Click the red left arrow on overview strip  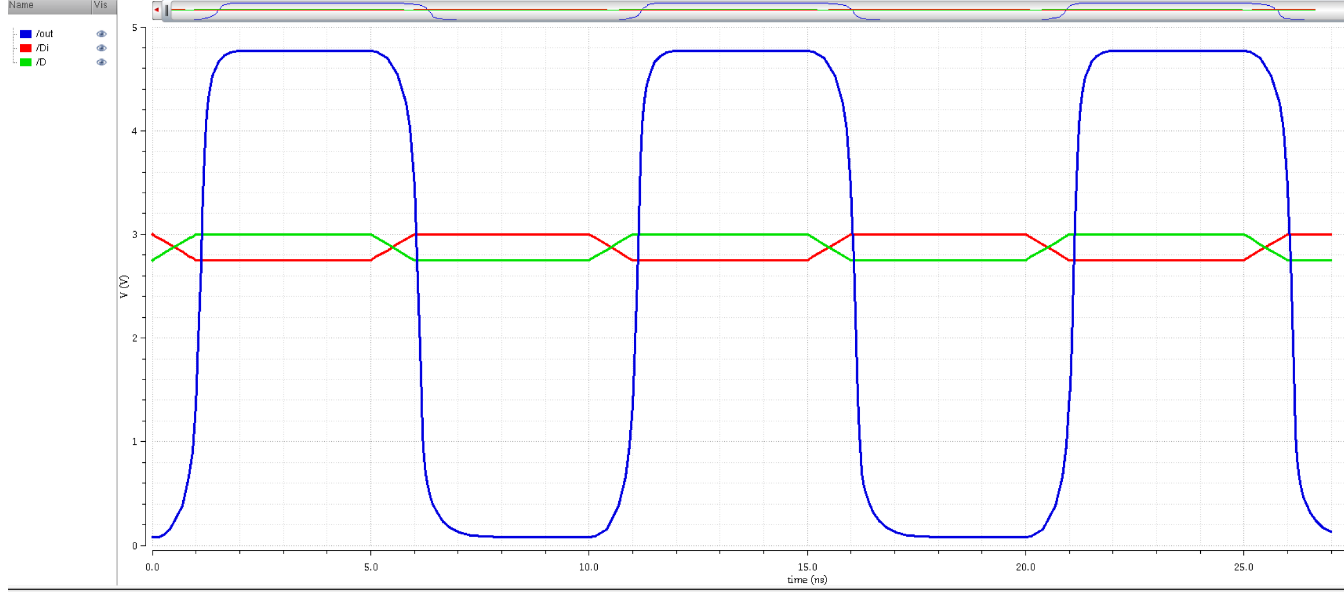(156, 10)
